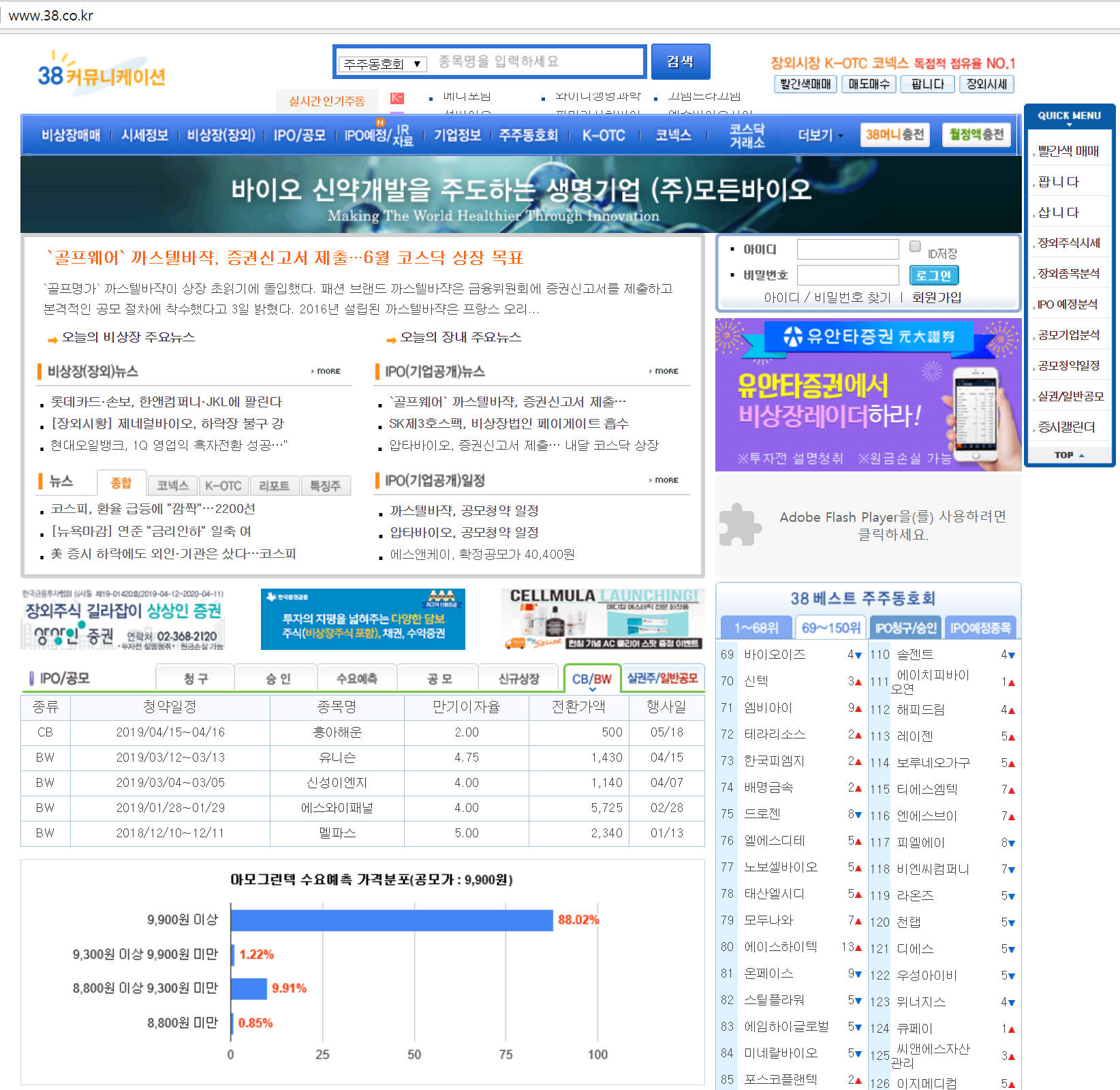This screenshot has height=1090, width=1120.
Task: Switch to the 종합 news tab
Action: [x=121, y=483]
